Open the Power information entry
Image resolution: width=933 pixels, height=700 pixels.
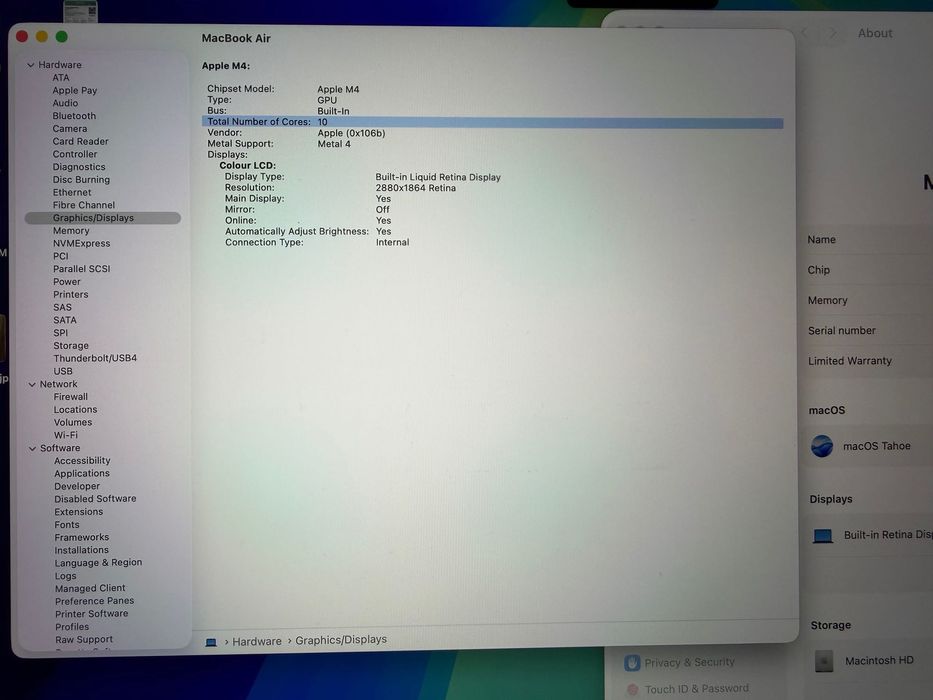[x=67, y=282]
